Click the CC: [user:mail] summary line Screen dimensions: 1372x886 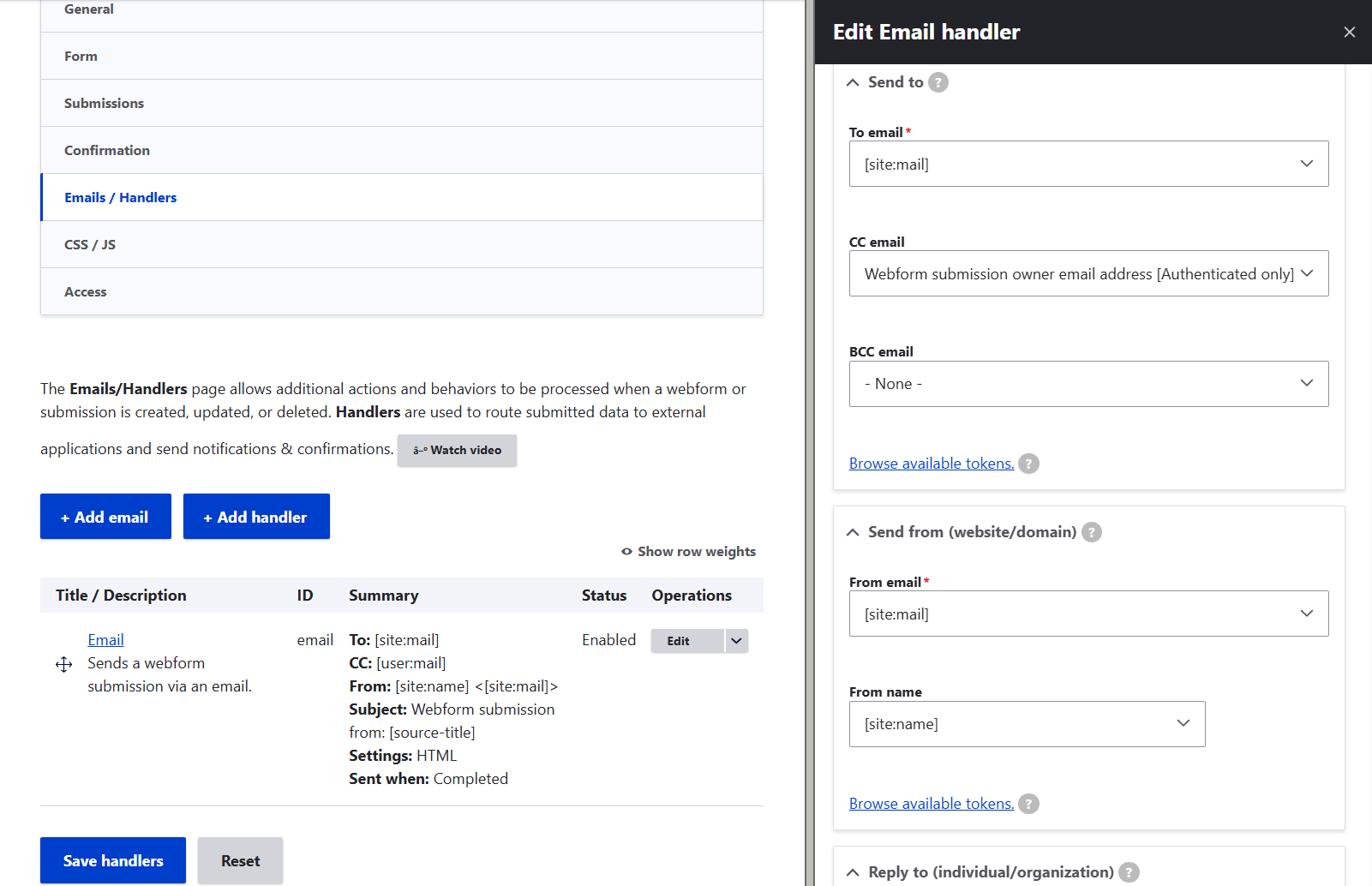pyautogui.click(x=398, y=663)
